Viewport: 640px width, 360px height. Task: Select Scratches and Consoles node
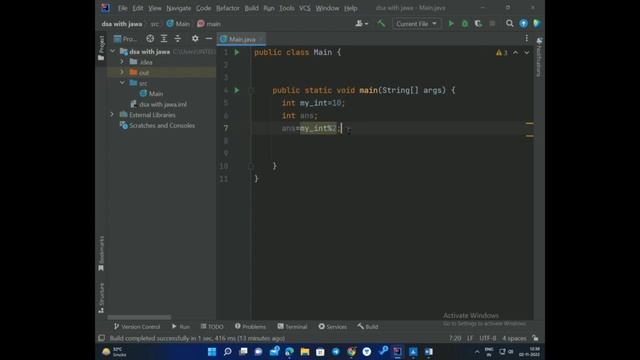(157, 126)
